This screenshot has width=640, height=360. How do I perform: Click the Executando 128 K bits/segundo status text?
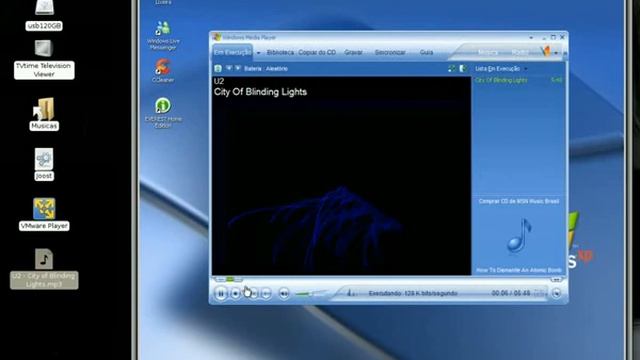413,293
